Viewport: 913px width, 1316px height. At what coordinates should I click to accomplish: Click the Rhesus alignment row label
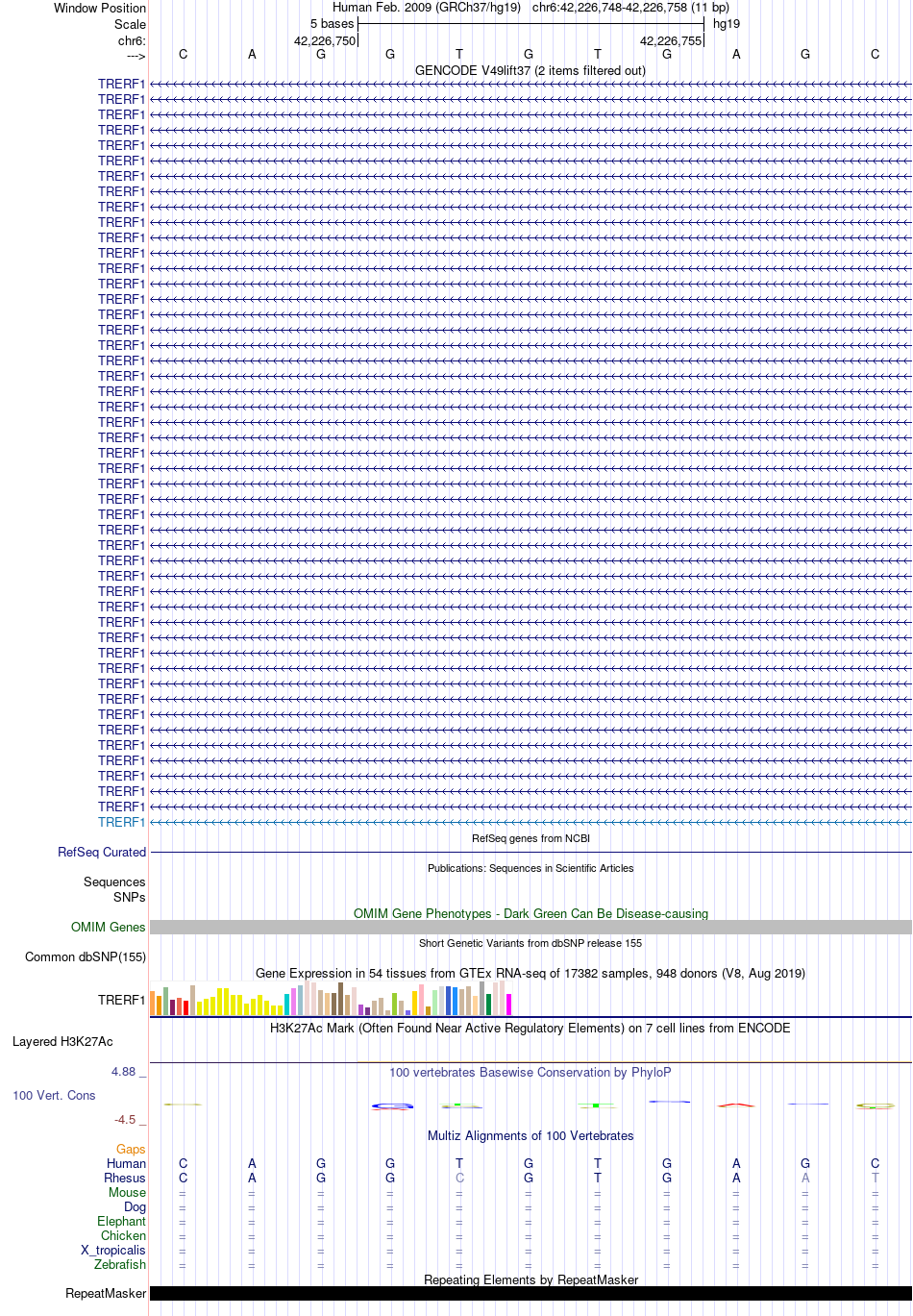(125, 1178)
